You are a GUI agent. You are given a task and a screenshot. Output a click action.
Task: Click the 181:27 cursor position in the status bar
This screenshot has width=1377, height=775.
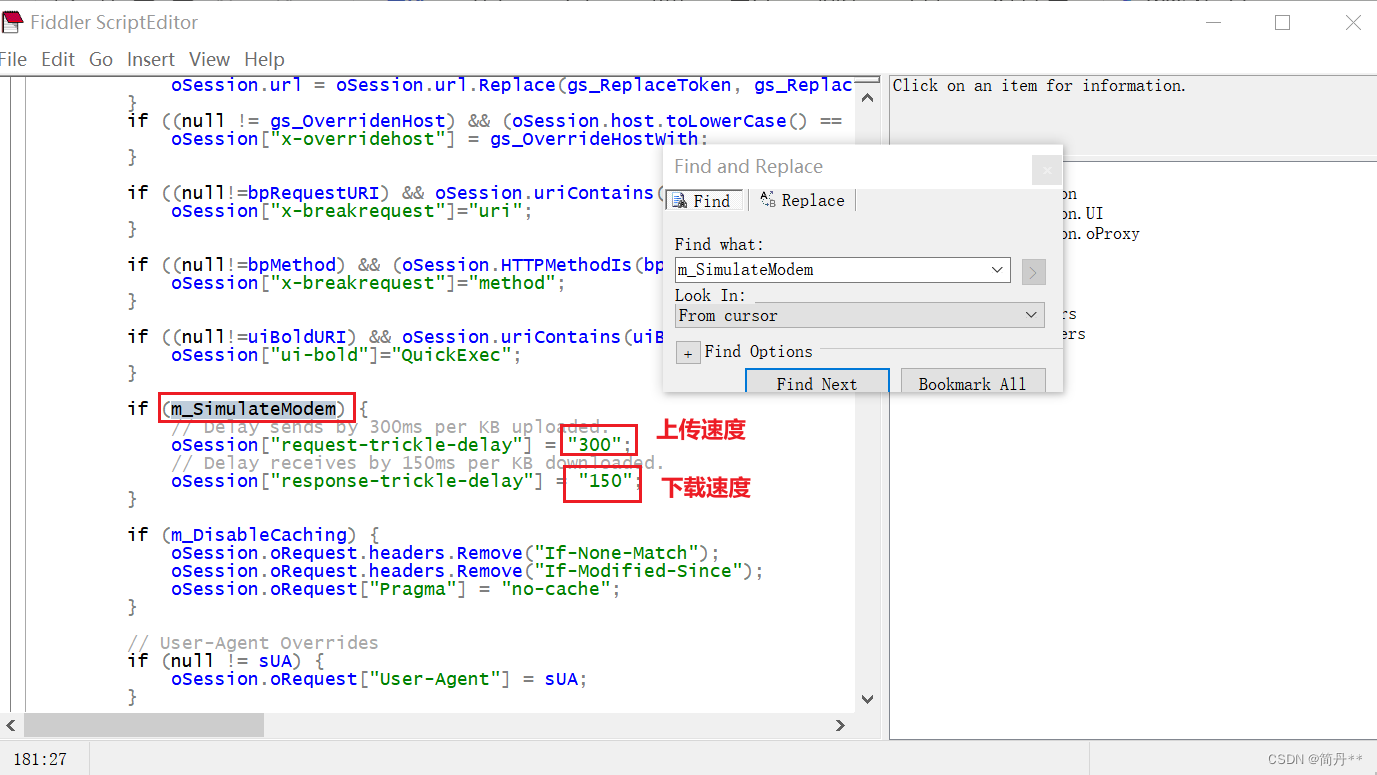click(40, 759)
